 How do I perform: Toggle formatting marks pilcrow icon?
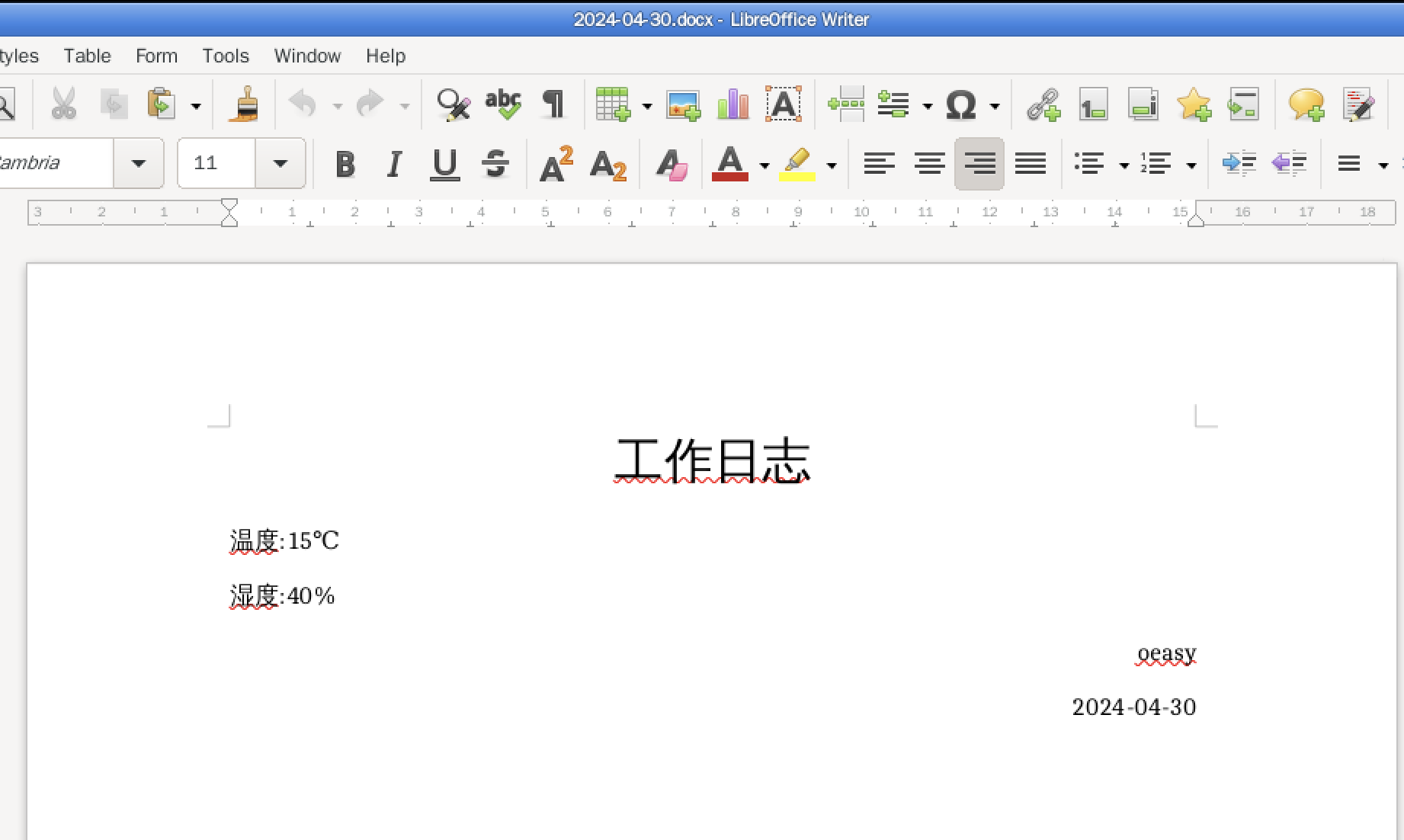pyautogui.click(x=553, y=104)
